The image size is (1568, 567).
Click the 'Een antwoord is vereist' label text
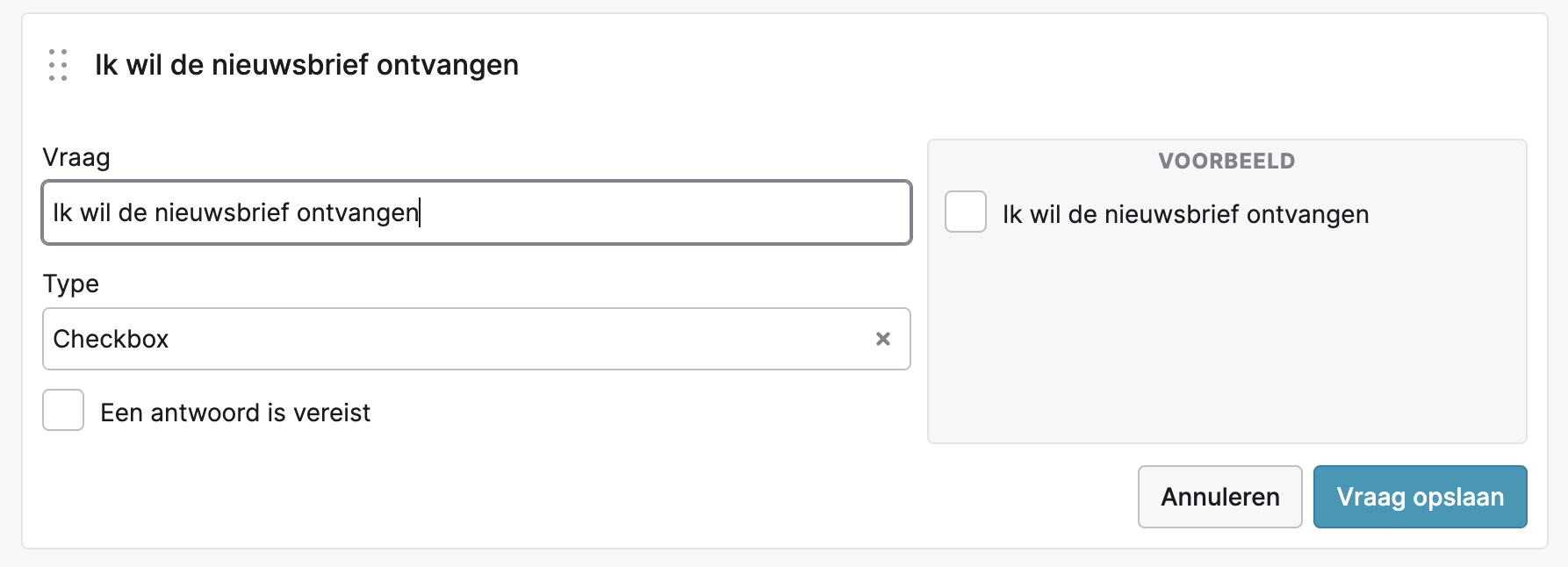tap(235, 413)
